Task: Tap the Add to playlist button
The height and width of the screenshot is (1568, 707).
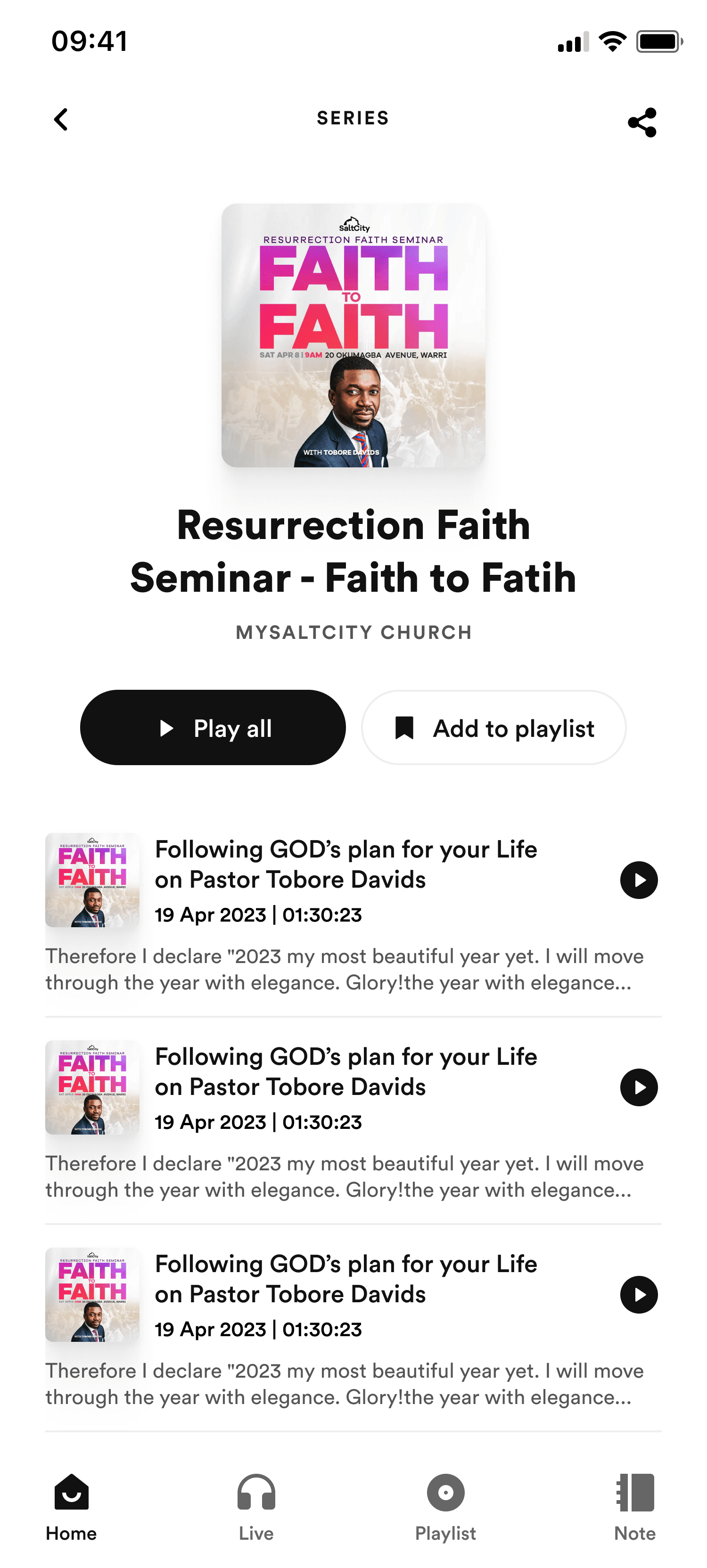Action: (x=493, y=727)
